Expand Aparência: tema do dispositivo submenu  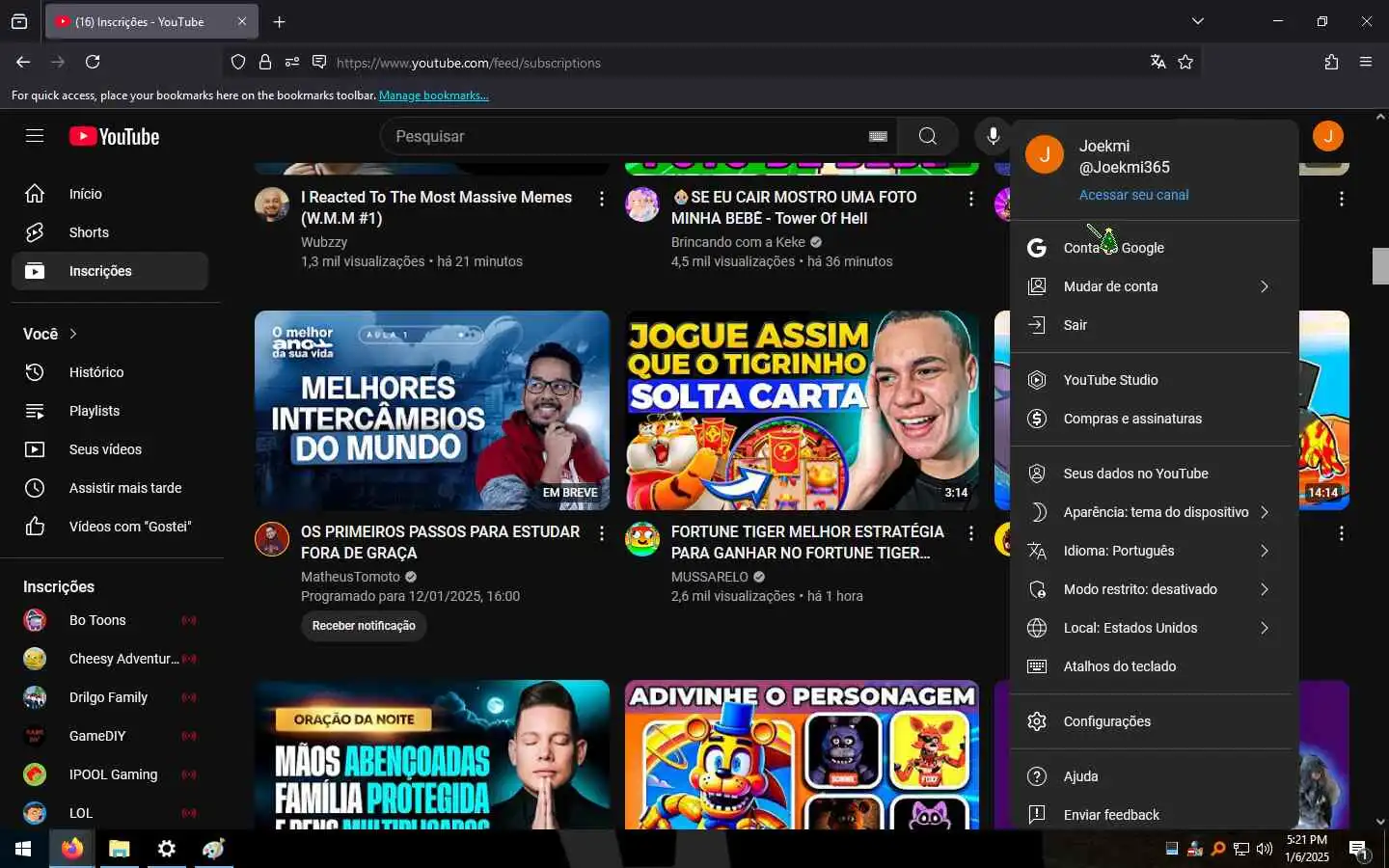(1150, 512)
